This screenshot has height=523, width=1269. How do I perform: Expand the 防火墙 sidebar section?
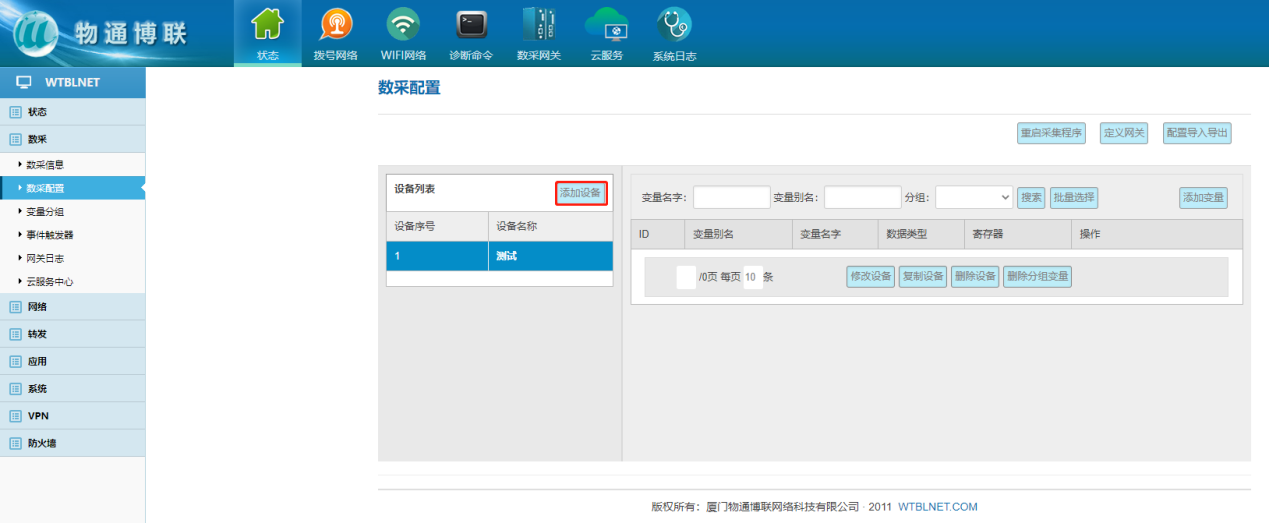click(42, 443)
